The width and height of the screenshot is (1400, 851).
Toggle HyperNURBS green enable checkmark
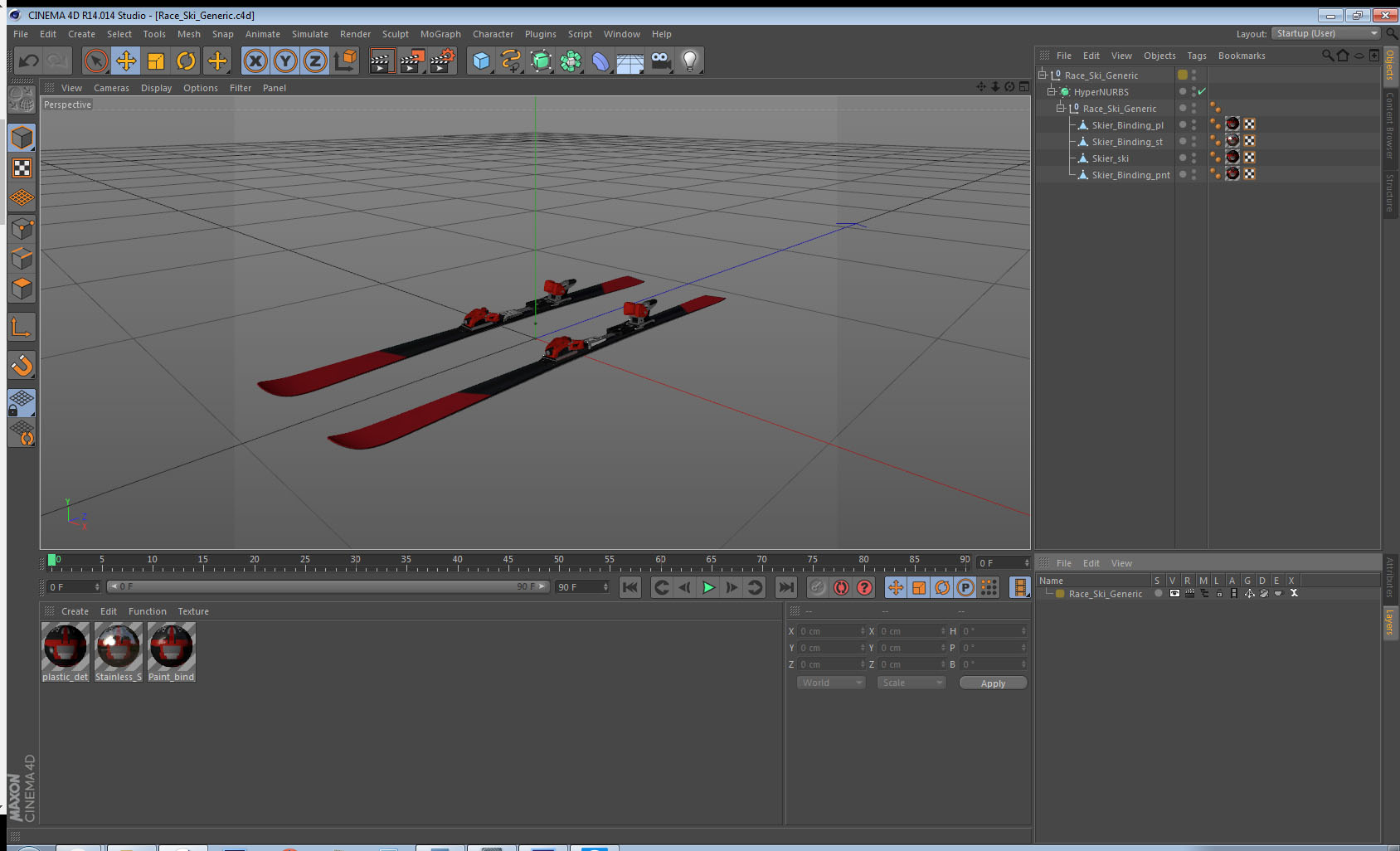click(1202, 91)
